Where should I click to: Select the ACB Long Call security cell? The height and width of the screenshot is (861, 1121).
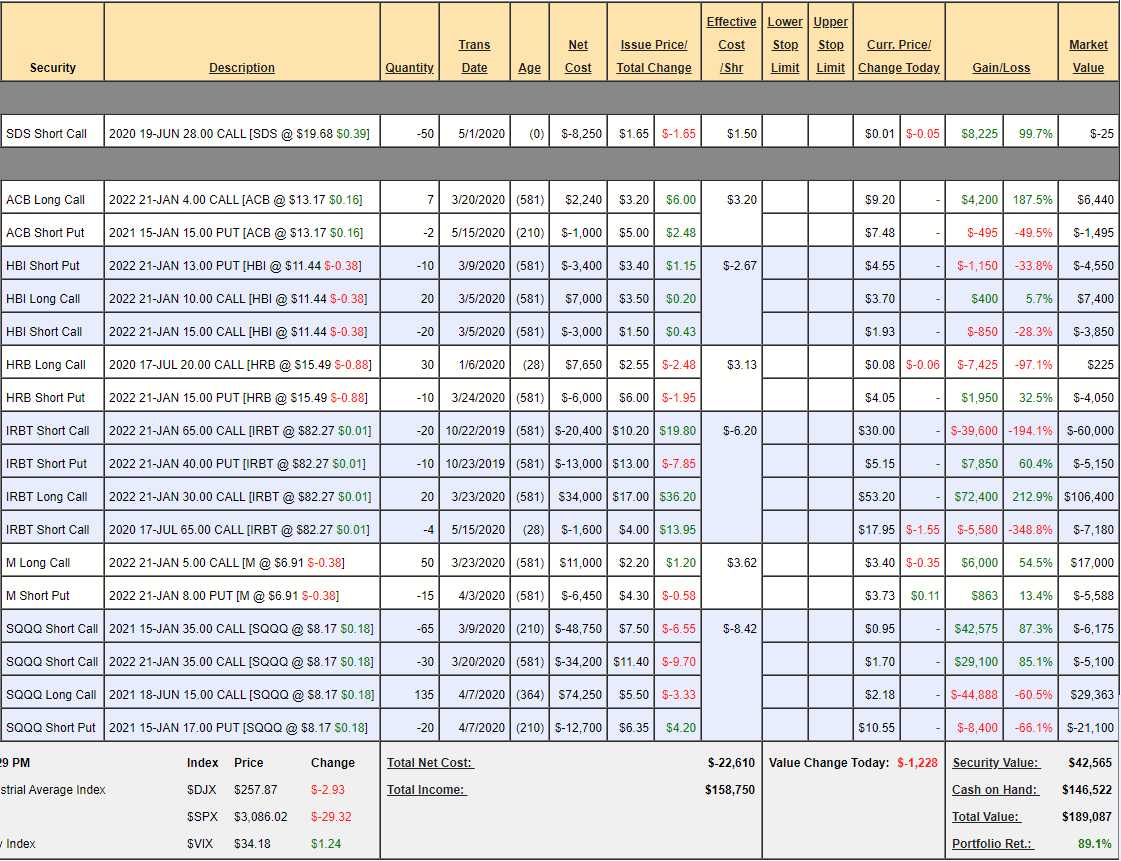(x=46, y=200)
